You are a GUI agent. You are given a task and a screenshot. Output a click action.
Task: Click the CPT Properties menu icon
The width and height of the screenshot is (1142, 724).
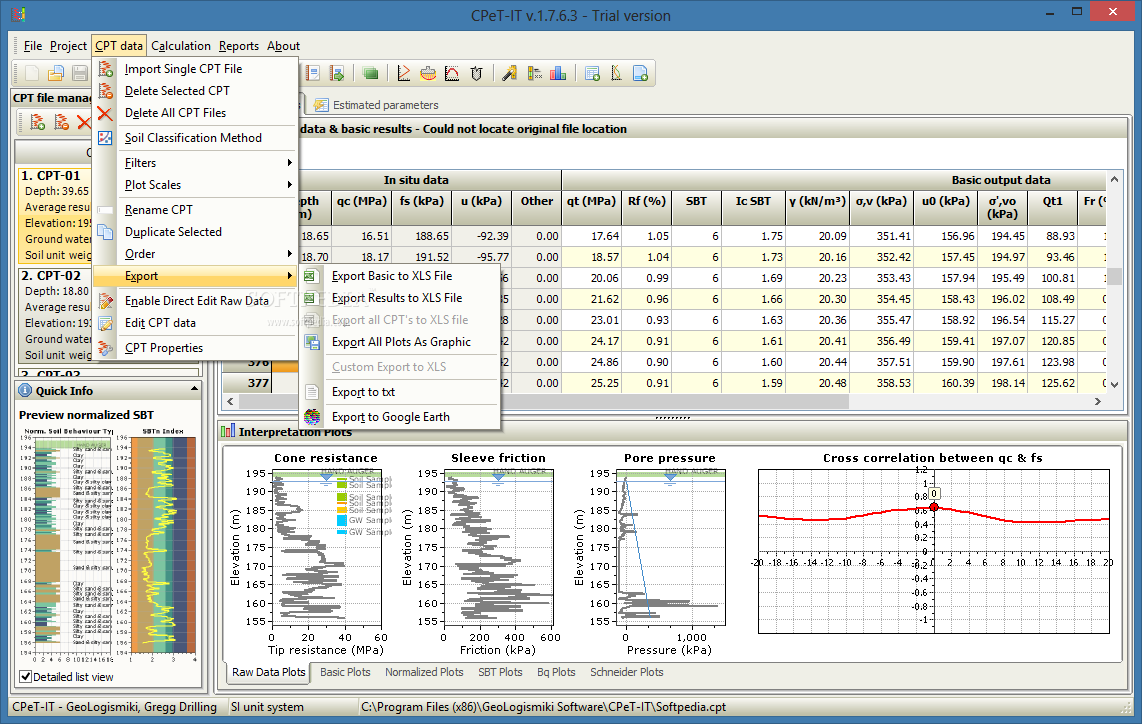tap(106, 348)
